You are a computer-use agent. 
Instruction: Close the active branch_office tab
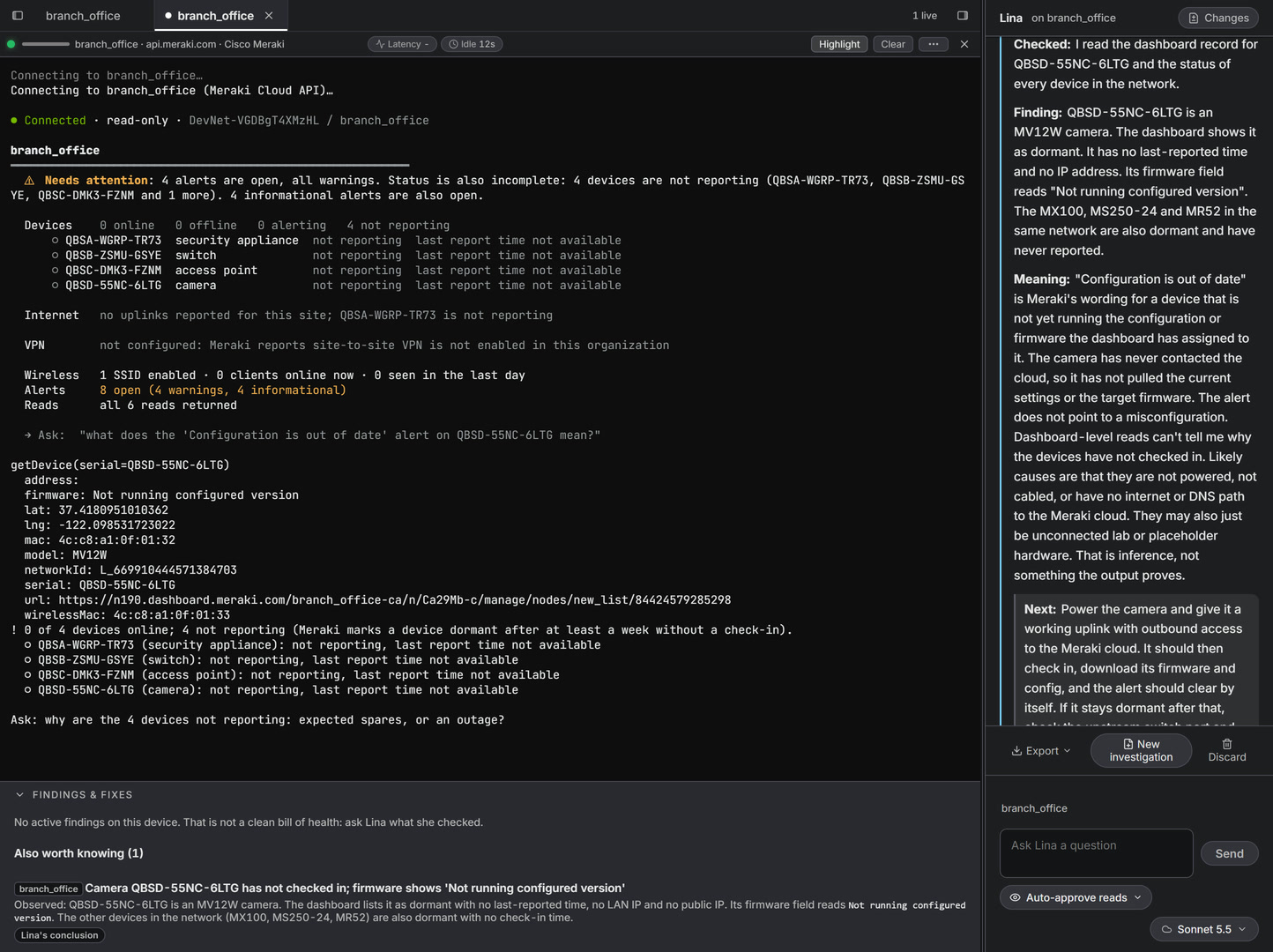coord(269,16)
